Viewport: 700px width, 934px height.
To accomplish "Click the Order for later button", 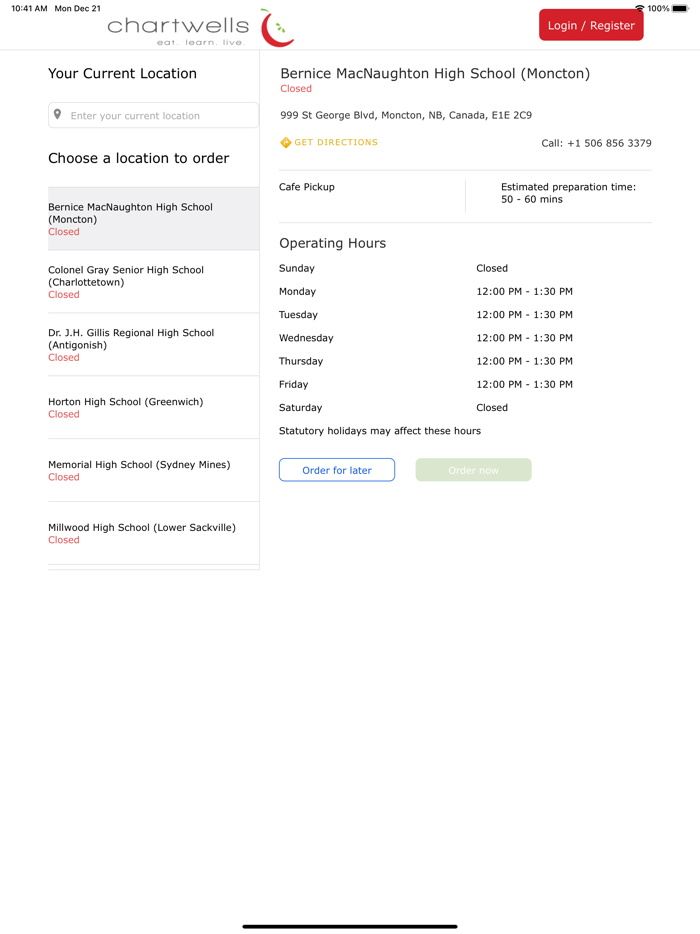I will 337,470.
